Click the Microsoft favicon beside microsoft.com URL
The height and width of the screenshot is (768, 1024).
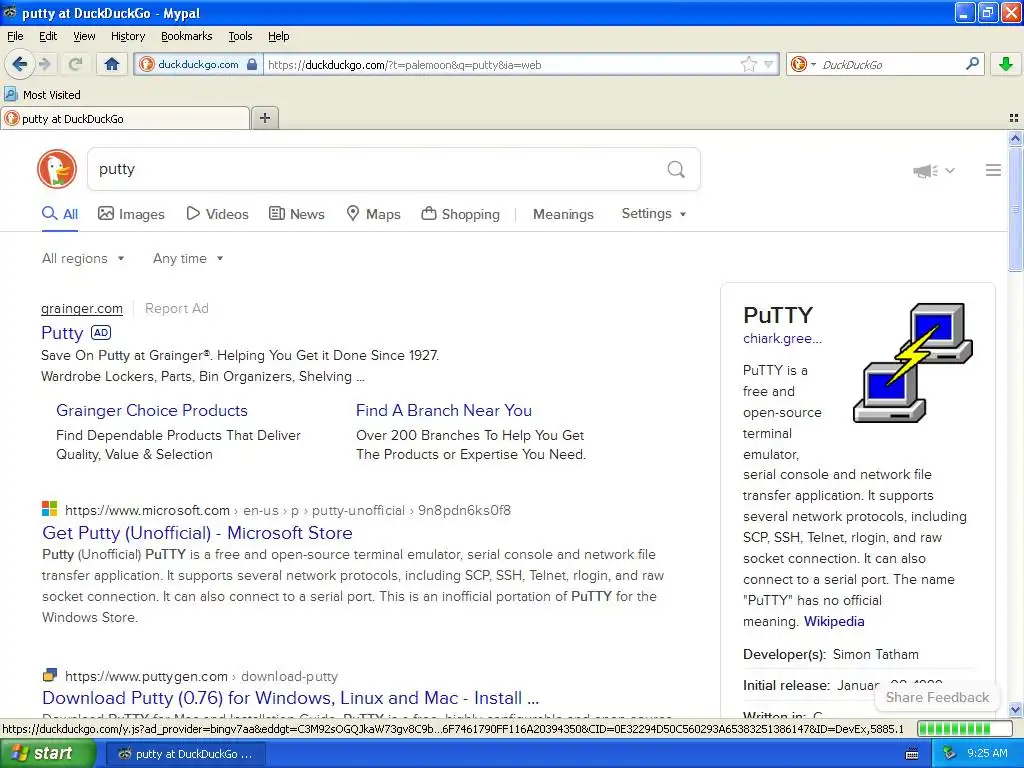[x=50, y=509]
